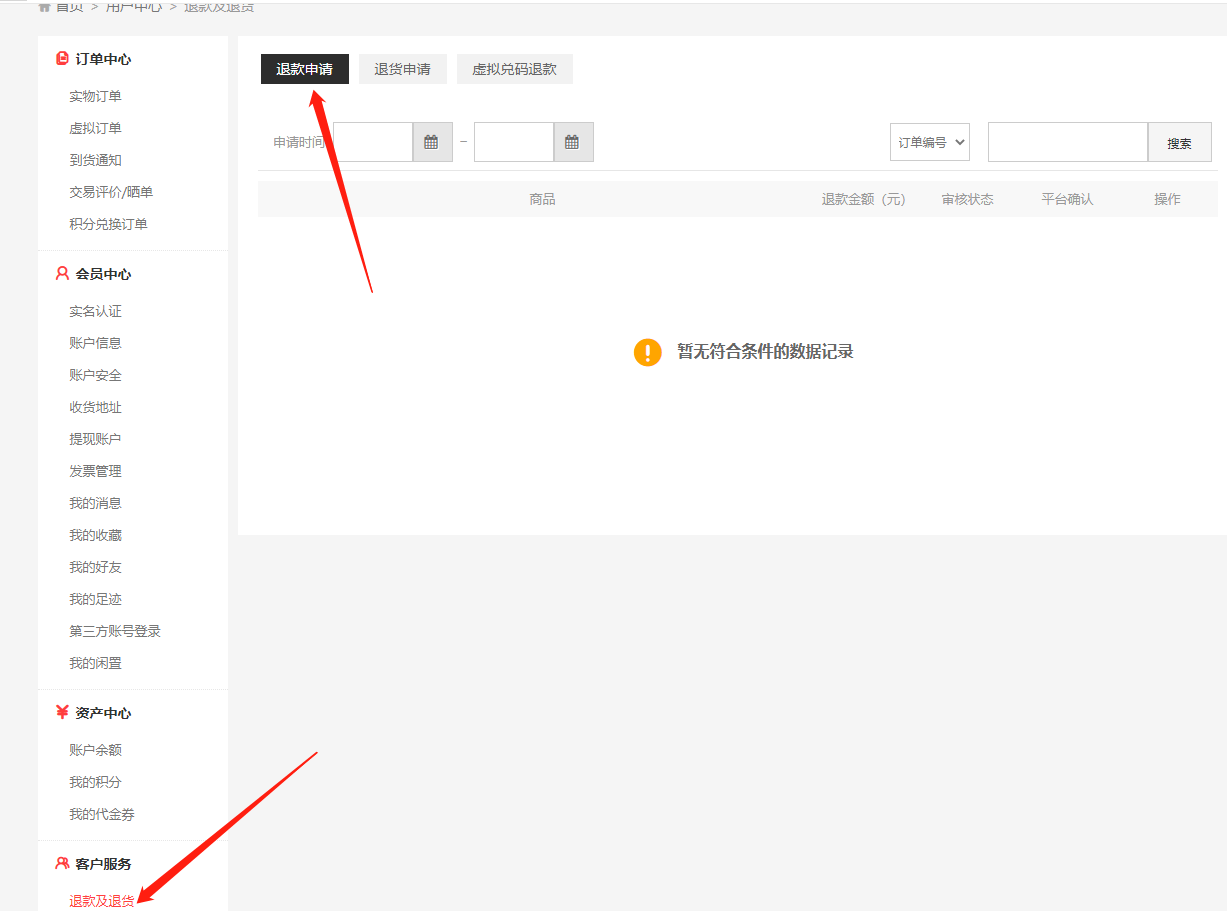Click the search keyword input field
Screen dimensions: 1227x911
point(1067,142)
